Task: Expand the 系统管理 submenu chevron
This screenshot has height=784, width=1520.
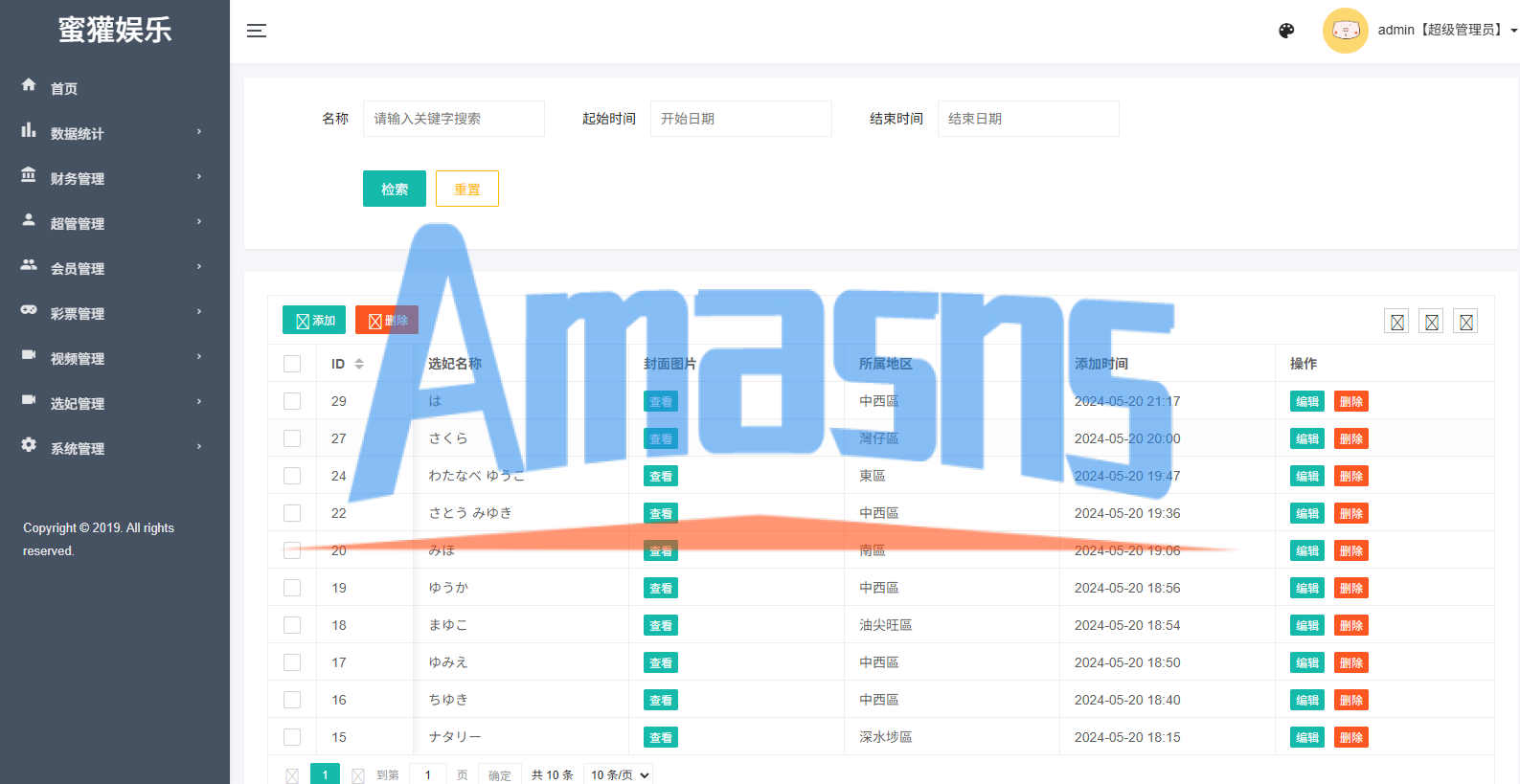Action: pyautogui.click(x=199, y=447)
